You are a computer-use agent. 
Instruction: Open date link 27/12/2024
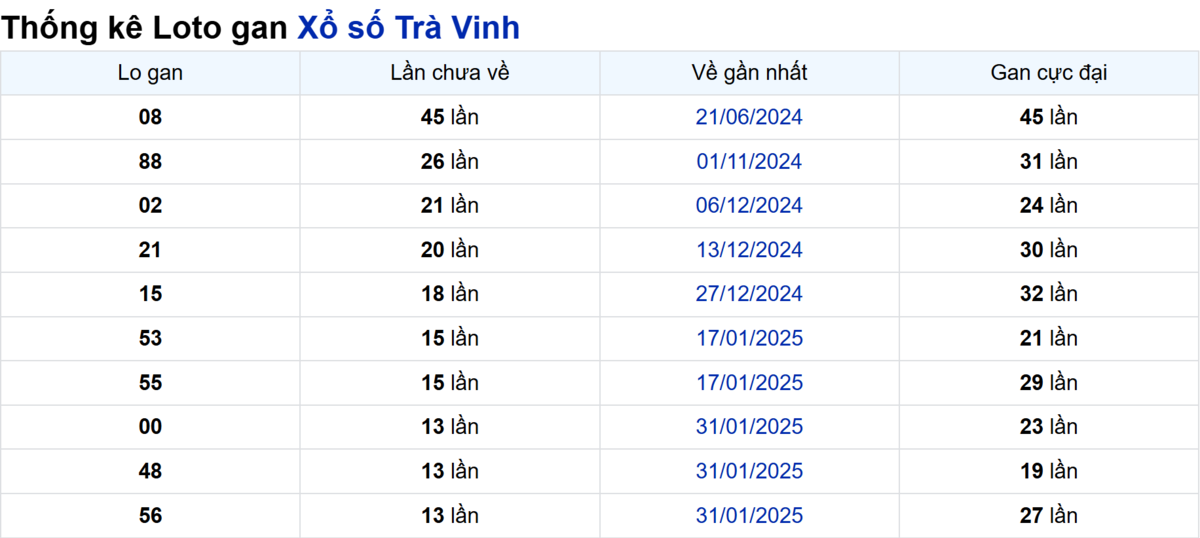tap(749, 294)
